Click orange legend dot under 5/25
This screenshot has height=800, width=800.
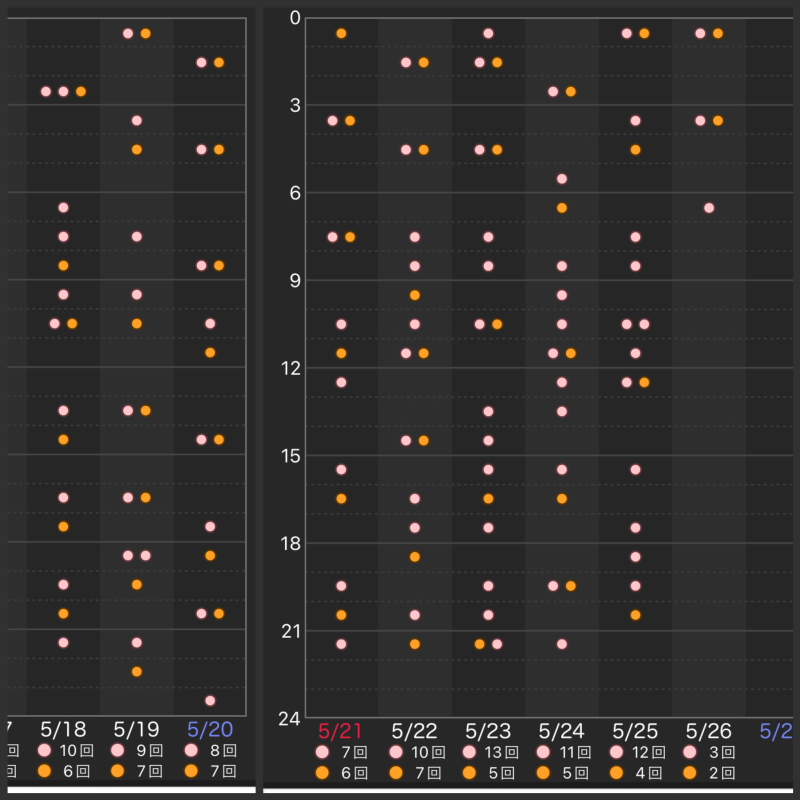point(617,772)
